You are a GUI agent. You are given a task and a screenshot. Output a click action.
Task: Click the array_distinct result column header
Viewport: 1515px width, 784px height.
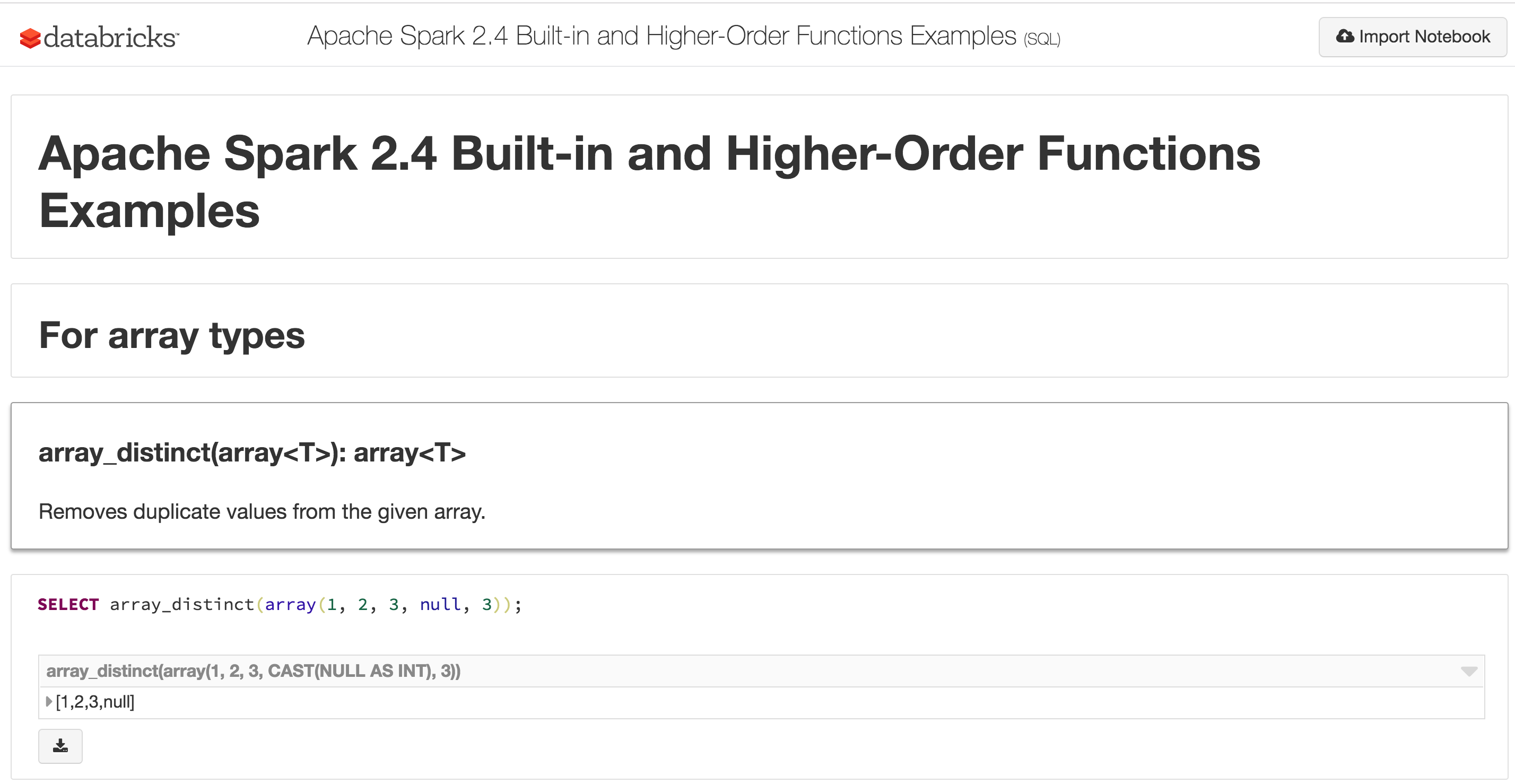pyautogui.click(x=253, y=671)
